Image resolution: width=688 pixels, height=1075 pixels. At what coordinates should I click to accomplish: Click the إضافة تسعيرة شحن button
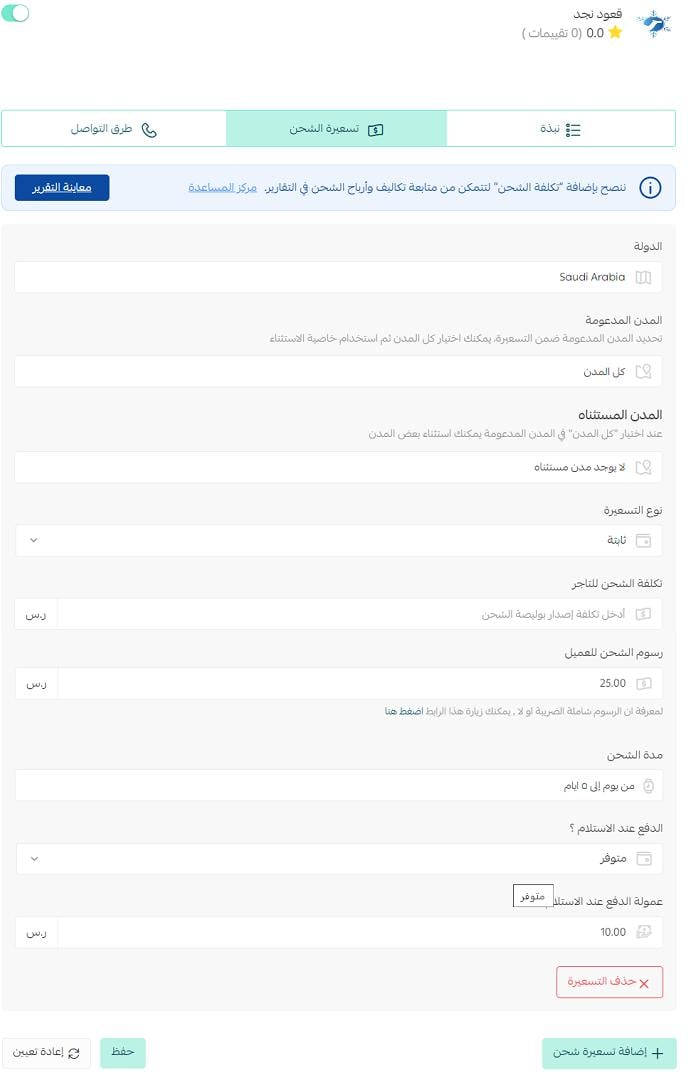pyautogui.click(x=609, y=1052)
